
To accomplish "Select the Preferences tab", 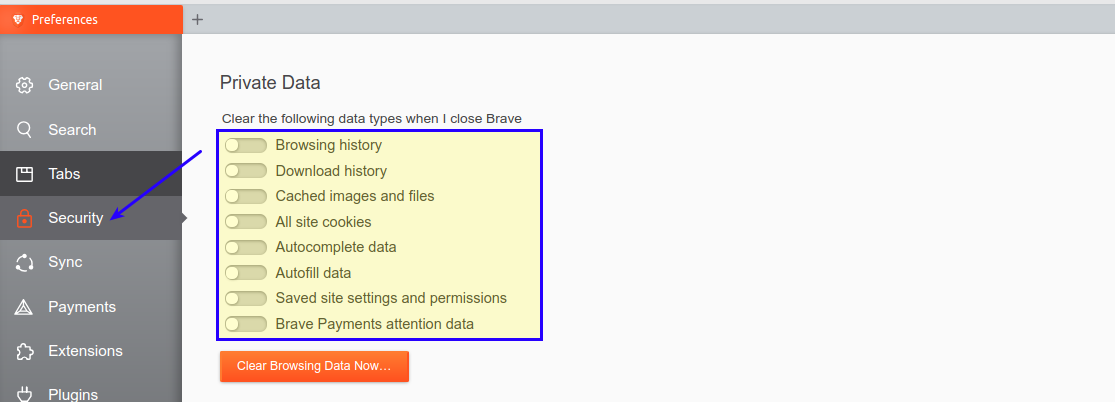I will coord(91,19).
